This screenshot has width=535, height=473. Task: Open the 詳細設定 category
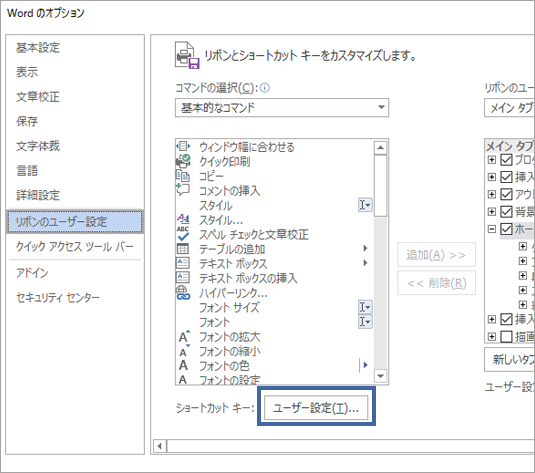pyautogui.click(x=38, y=196)
